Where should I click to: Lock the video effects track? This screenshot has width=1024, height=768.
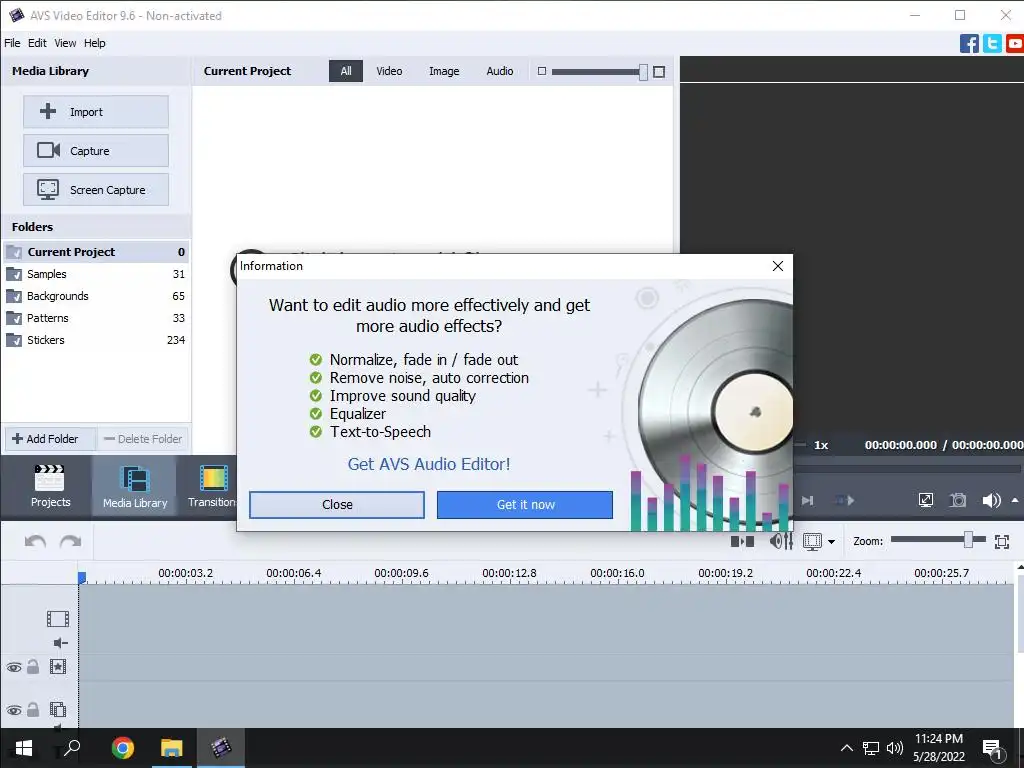tap(33, 667)
